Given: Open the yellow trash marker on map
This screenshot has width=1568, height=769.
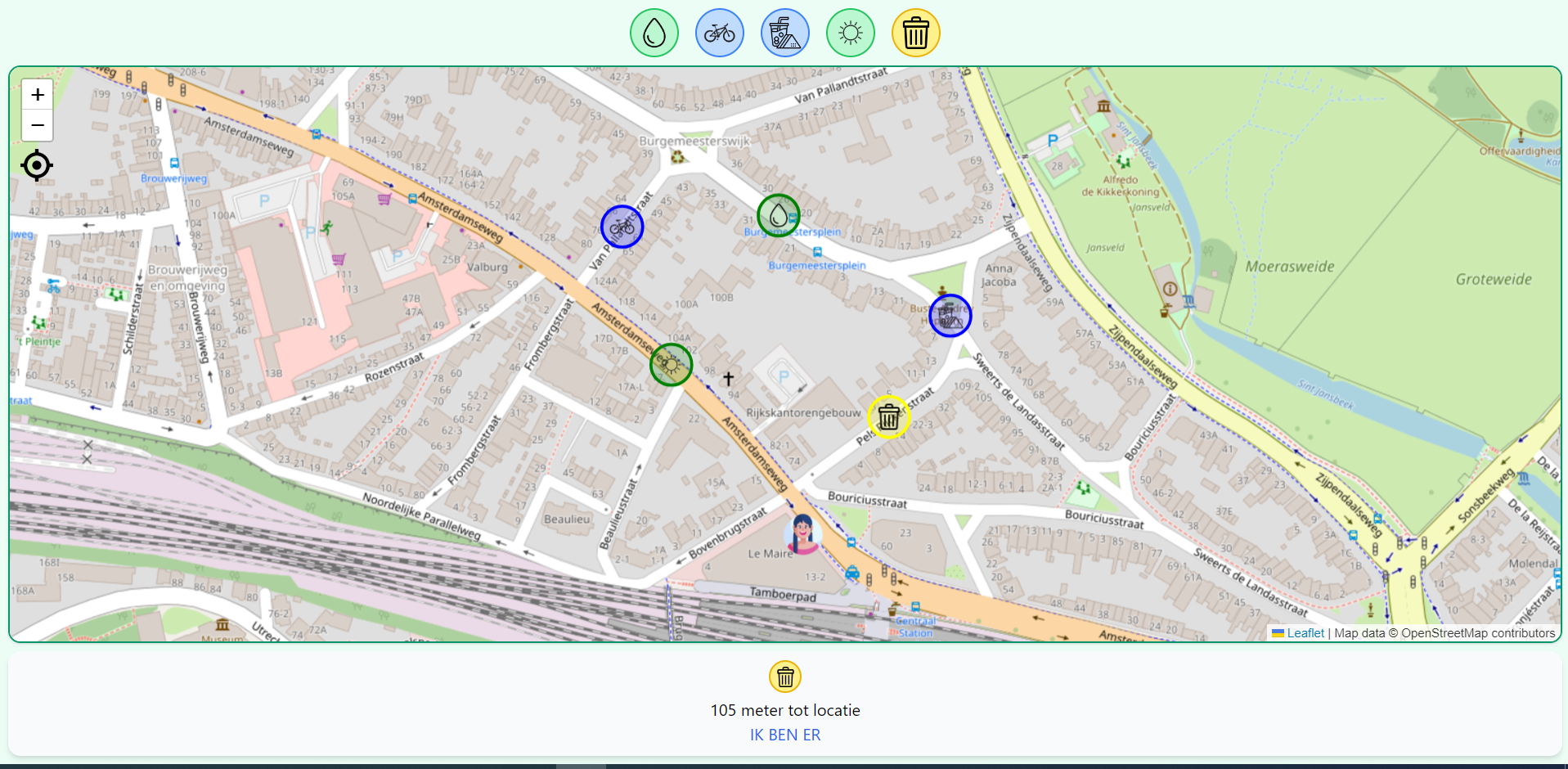Looking at the screenshot, I should point(888,417).
